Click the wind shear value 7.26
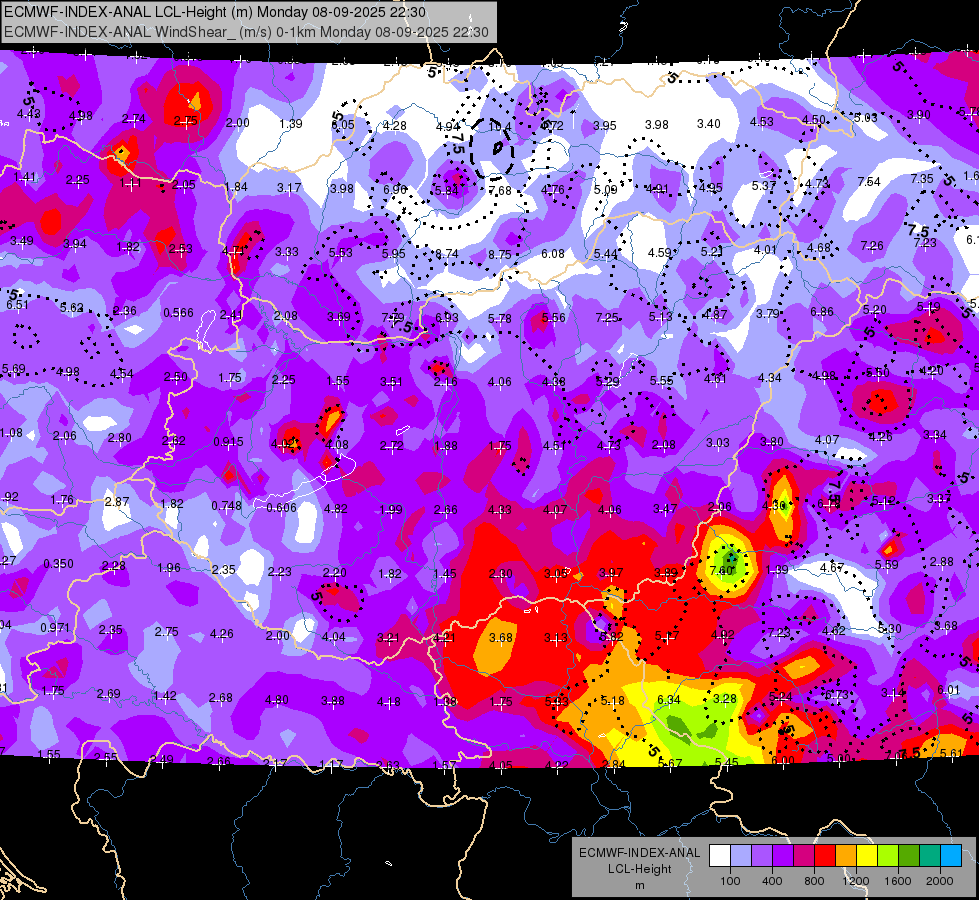The image size is (979, 900). (x=872, y=245)
